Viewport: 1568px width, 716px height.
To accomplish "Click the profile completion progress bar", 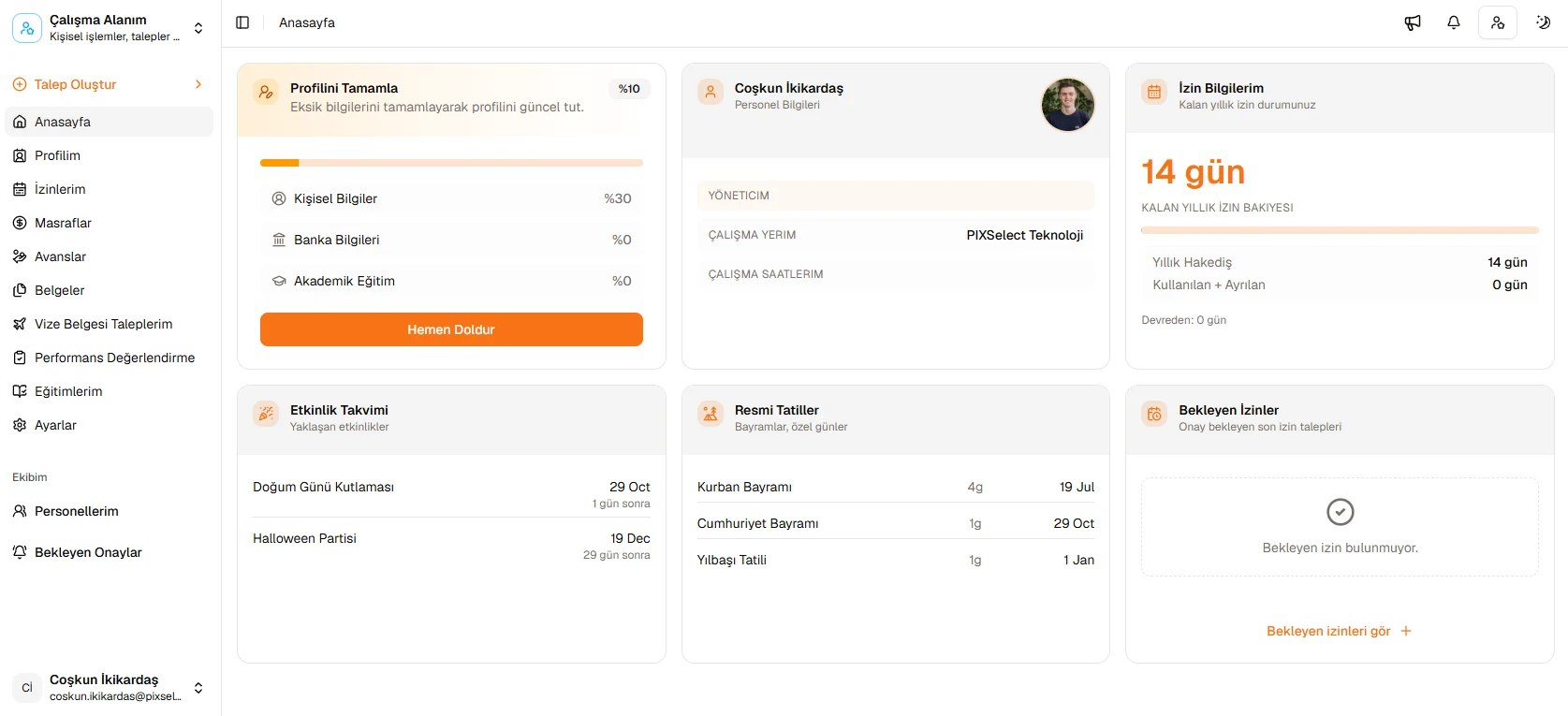I will [x=451, y=163].
